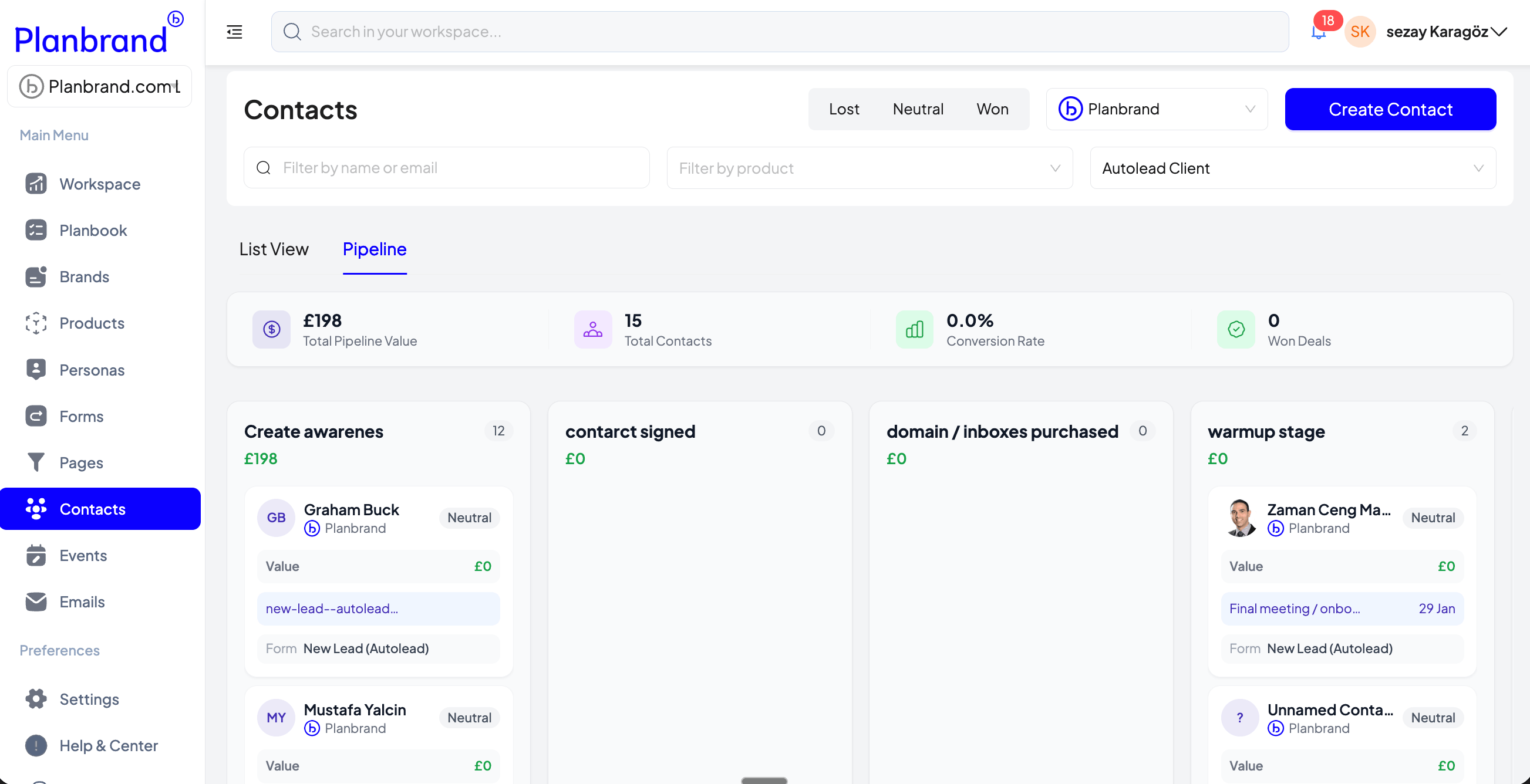Select the Pipeline tab
The image size is (1530, 784).
click(x=374, y=249)
